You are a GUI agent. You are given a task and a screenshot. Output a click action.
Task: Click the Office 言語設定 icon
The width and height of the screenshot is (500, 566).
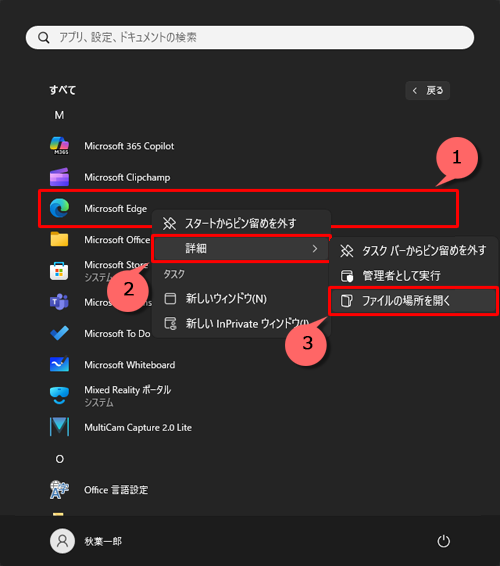(x=59, y=489)
